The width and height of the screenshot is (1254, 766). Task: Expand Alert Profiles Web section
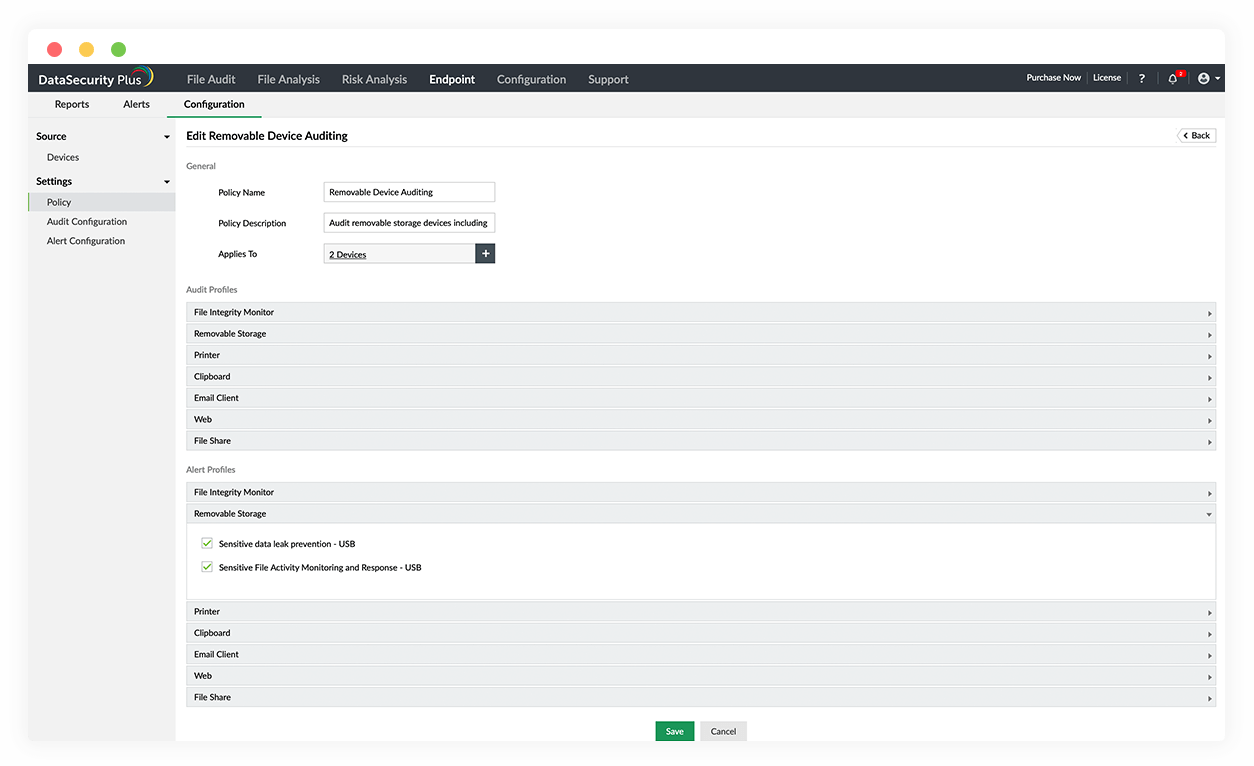tap(701, 676)
